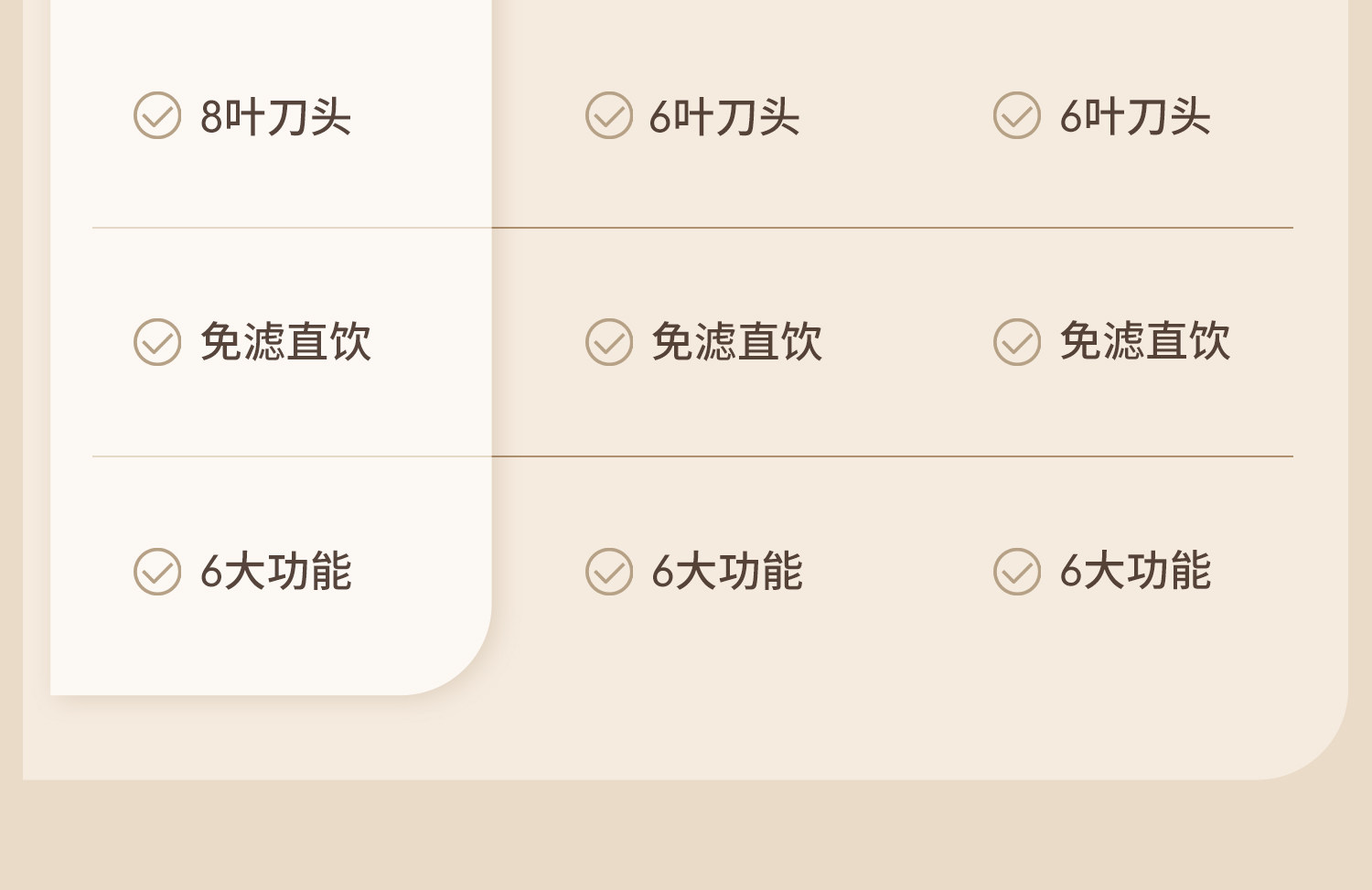Toggle the checkmark next to middle column 6大功能
This screenshot has width=1372, height=890.
tap(609, 572)
